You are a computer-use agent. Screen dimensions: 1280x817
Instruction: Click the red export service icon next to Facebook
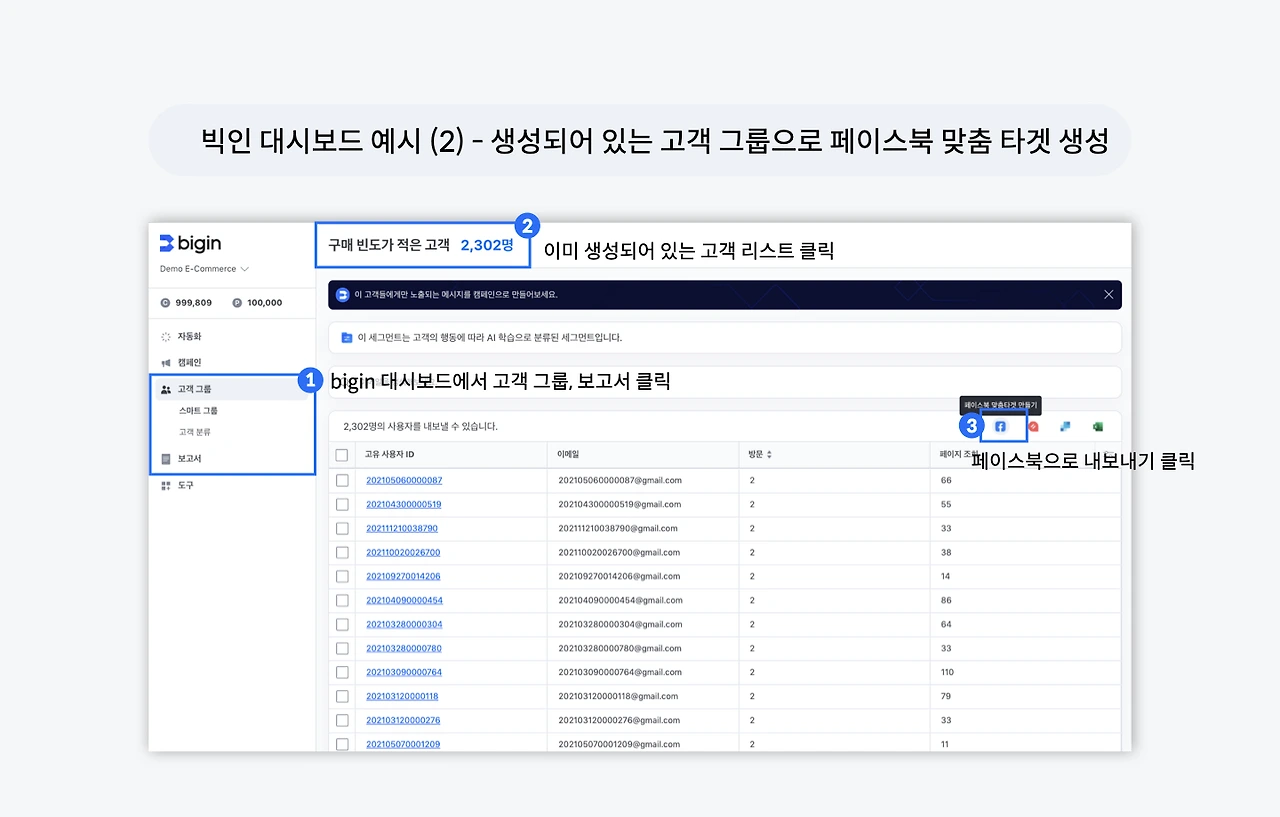pyautogui.click(x=1033, y=426)
